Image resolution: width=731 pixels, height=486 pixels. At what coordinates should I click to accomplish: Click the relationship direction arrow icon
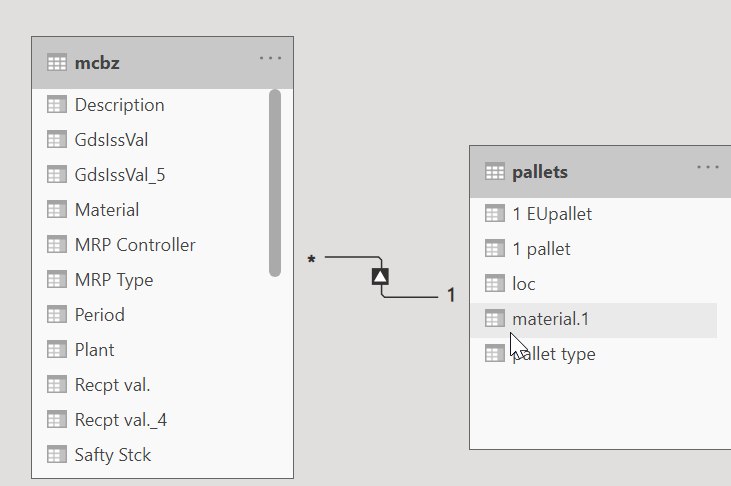tap(380, 277)
